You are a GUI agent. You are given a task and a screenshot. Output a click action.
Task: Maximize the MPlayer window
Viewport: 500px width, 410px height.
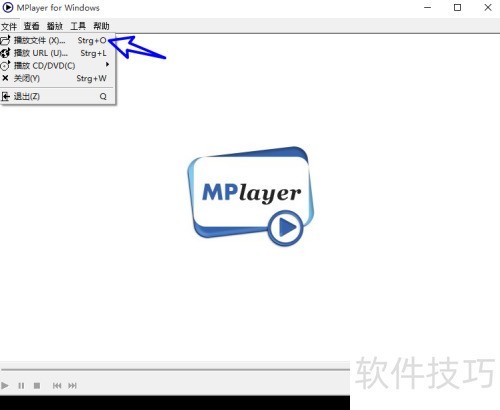(458, 7)
